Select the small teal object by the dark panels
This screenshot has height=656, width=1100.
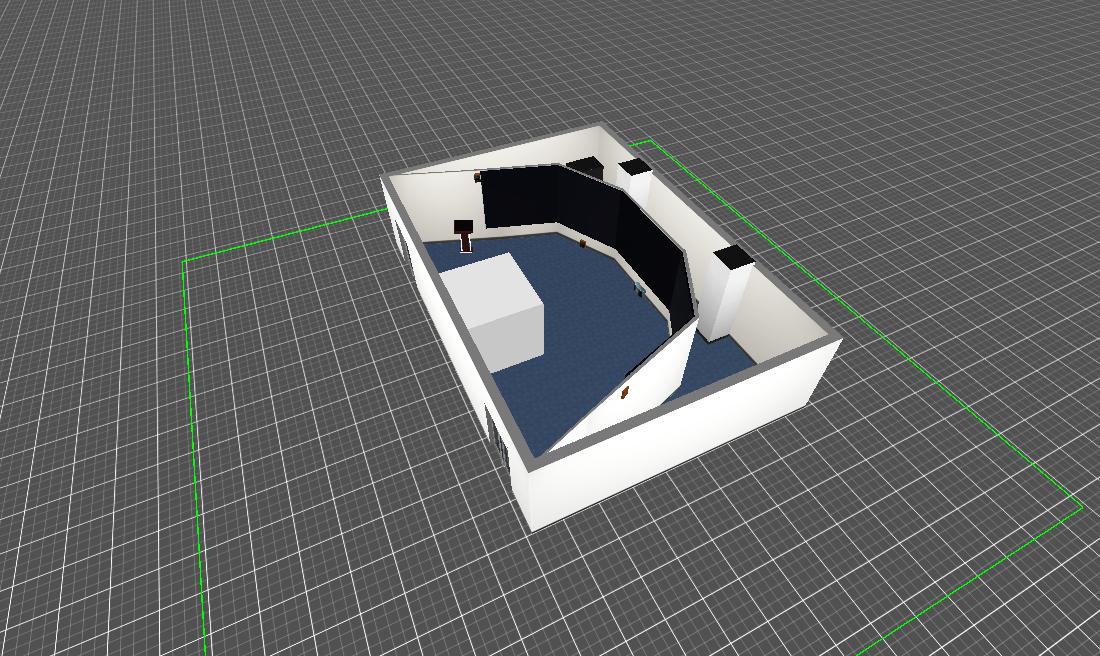point(638,289)
